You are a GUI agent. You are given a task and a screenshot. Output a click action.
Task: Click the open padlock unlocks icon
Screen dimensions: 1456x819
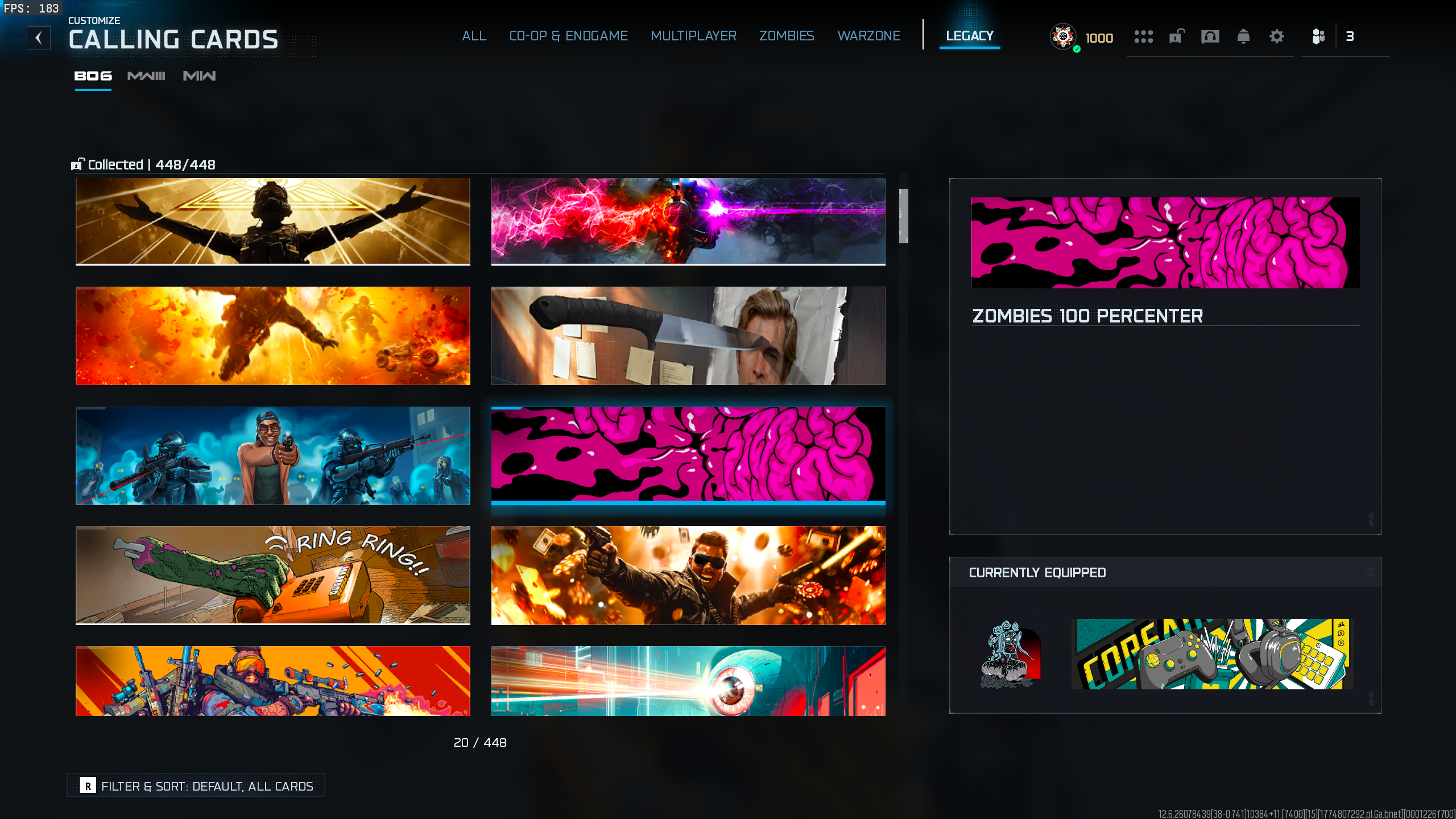point(1176,37)
